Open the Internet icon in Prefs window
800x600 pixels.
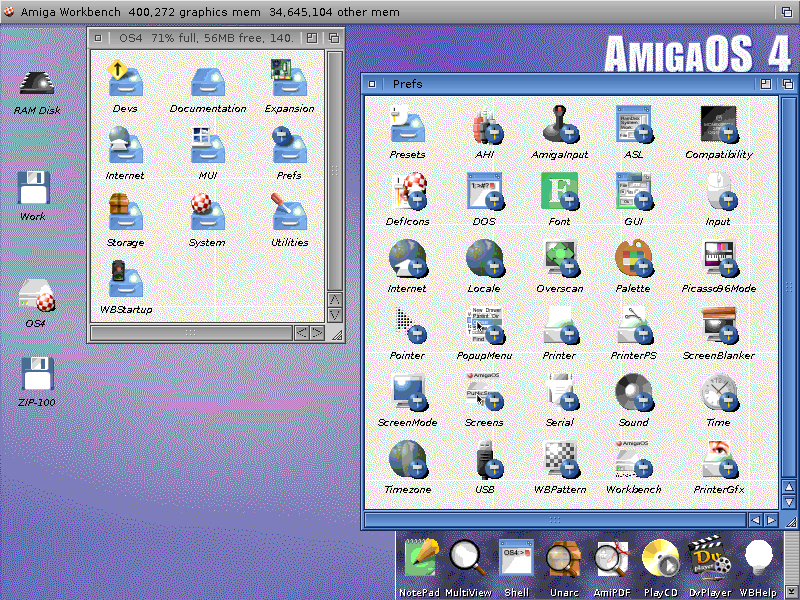408,259
